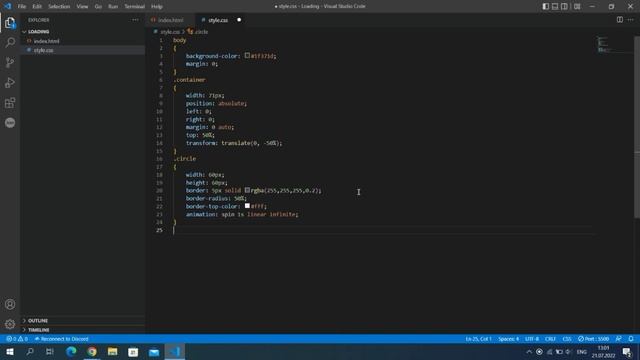
Task: Open Mail app from taskbar
Action: point(154,351)
